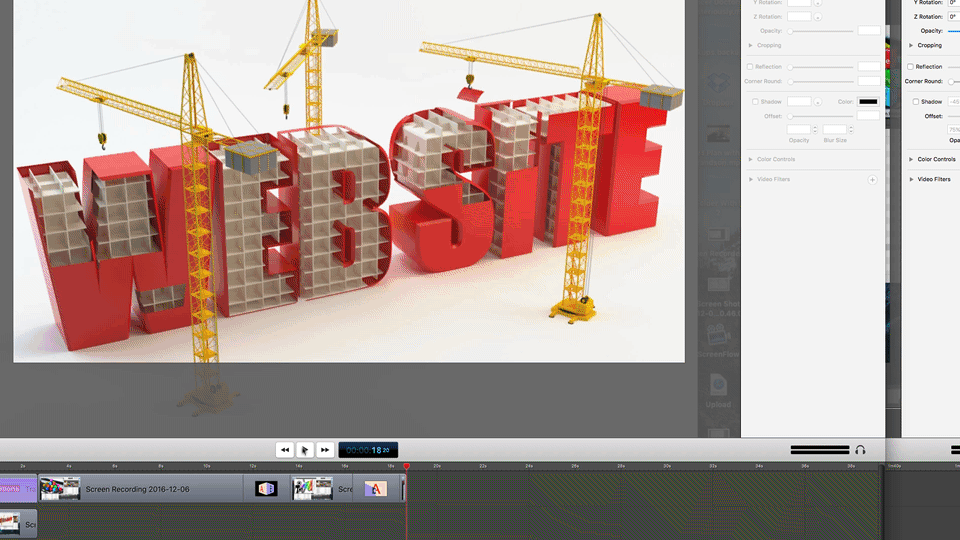This screenshot has width=960, height=540.
Task: Expand Video Filters in the dimmed properties panel
Action: pyautogui.click(x=751, y=179)
